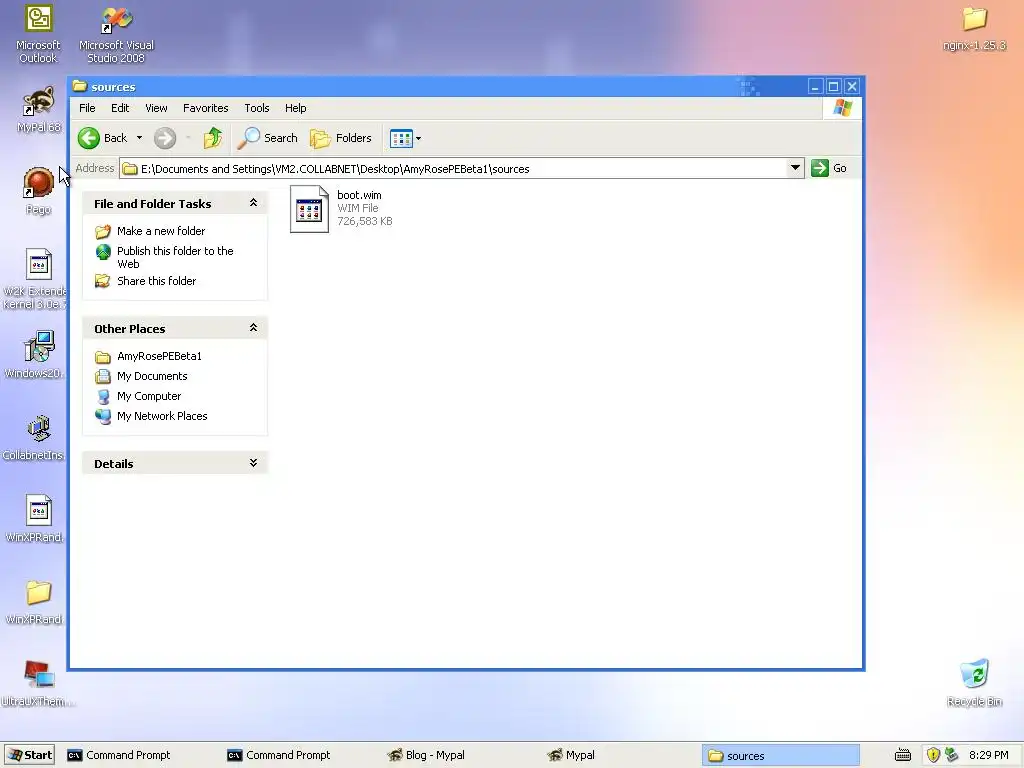1024x768 pixels.
Task: Click the greyed Forward arrow button
Action: pos(165,138)
